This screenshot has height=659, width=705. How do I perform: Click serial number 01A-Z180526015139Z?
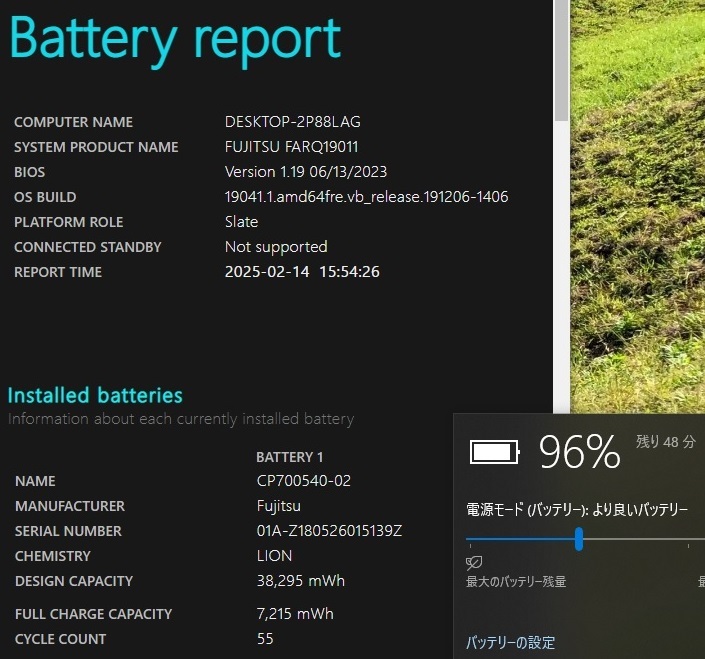point(329,531)
